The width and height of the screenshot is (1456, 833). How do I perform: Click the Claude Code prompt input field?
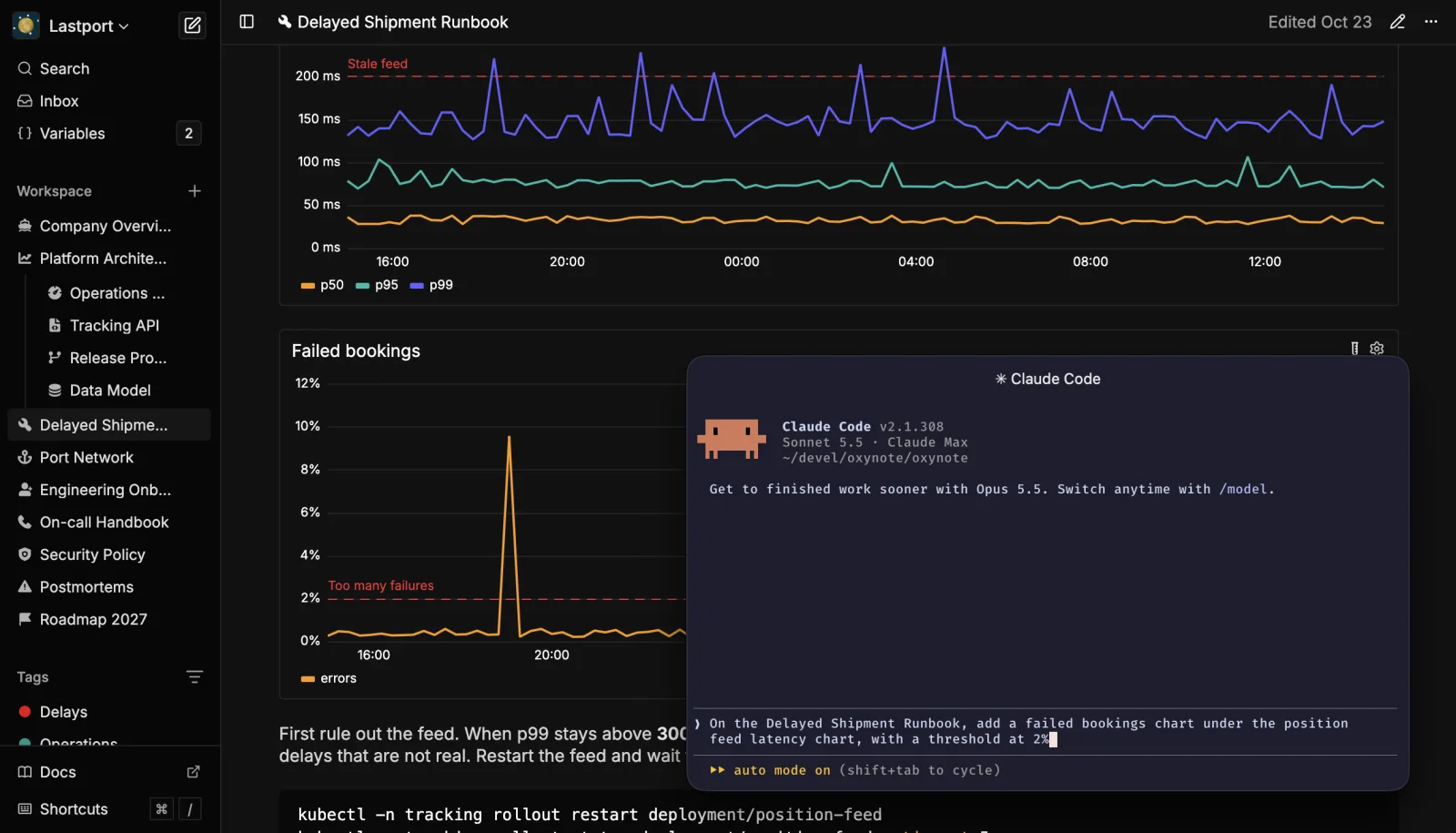(1045, 731)
